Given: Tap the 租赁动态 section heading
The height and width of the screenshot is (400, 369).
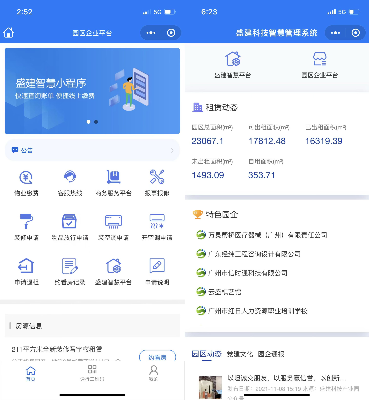Looking at the screenshot, I should [x=222, y=107].
